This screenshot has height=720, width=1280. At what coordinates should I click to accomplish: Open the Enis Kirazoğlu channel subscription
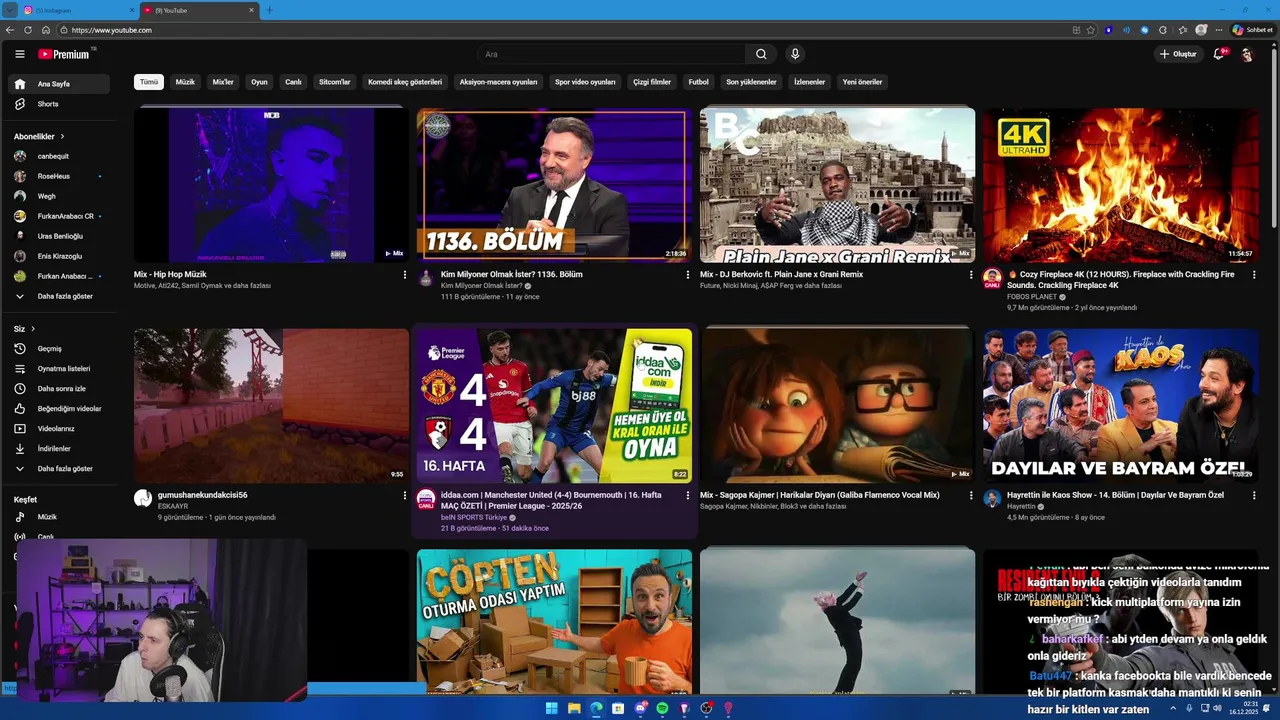point(59,256)
